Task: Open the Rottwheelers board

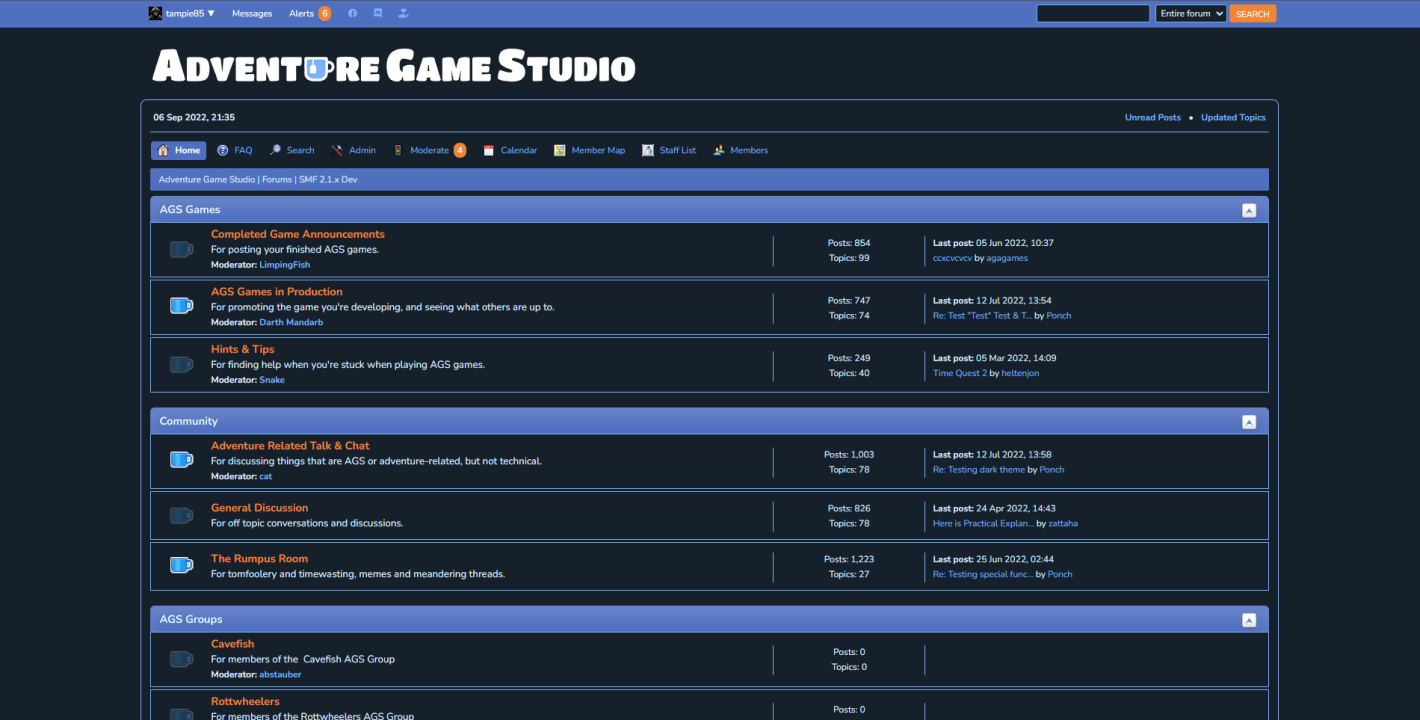Action: pos(245,702)
